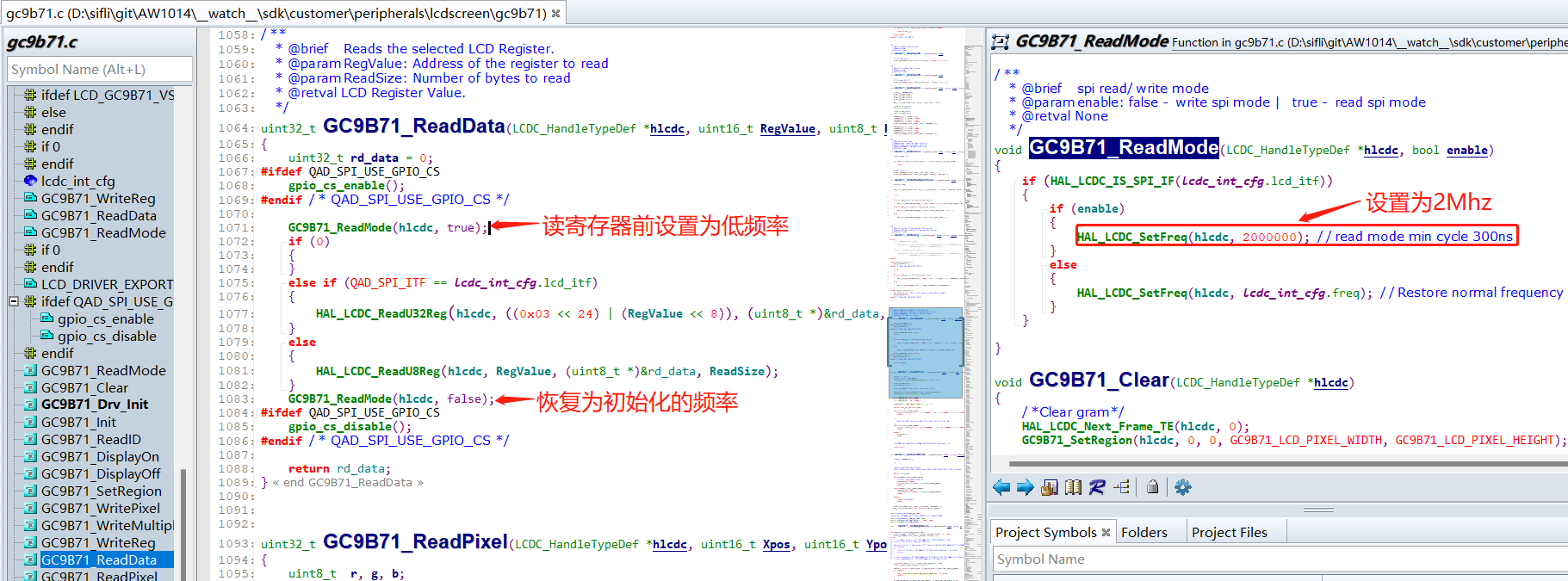
Task: Click the hash icon beside ifdef LCD_GC9B71_VS
Action: click(x=30, y=95)
